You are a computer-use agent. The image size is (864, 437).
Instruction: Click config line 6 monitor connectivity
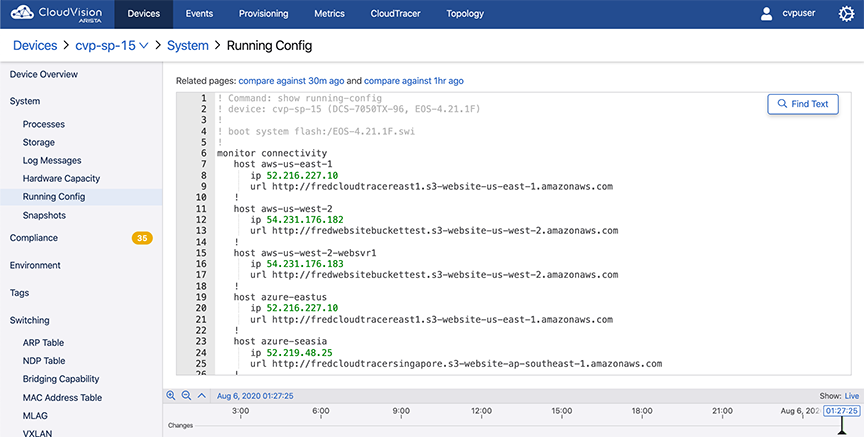tap(272, 153)
